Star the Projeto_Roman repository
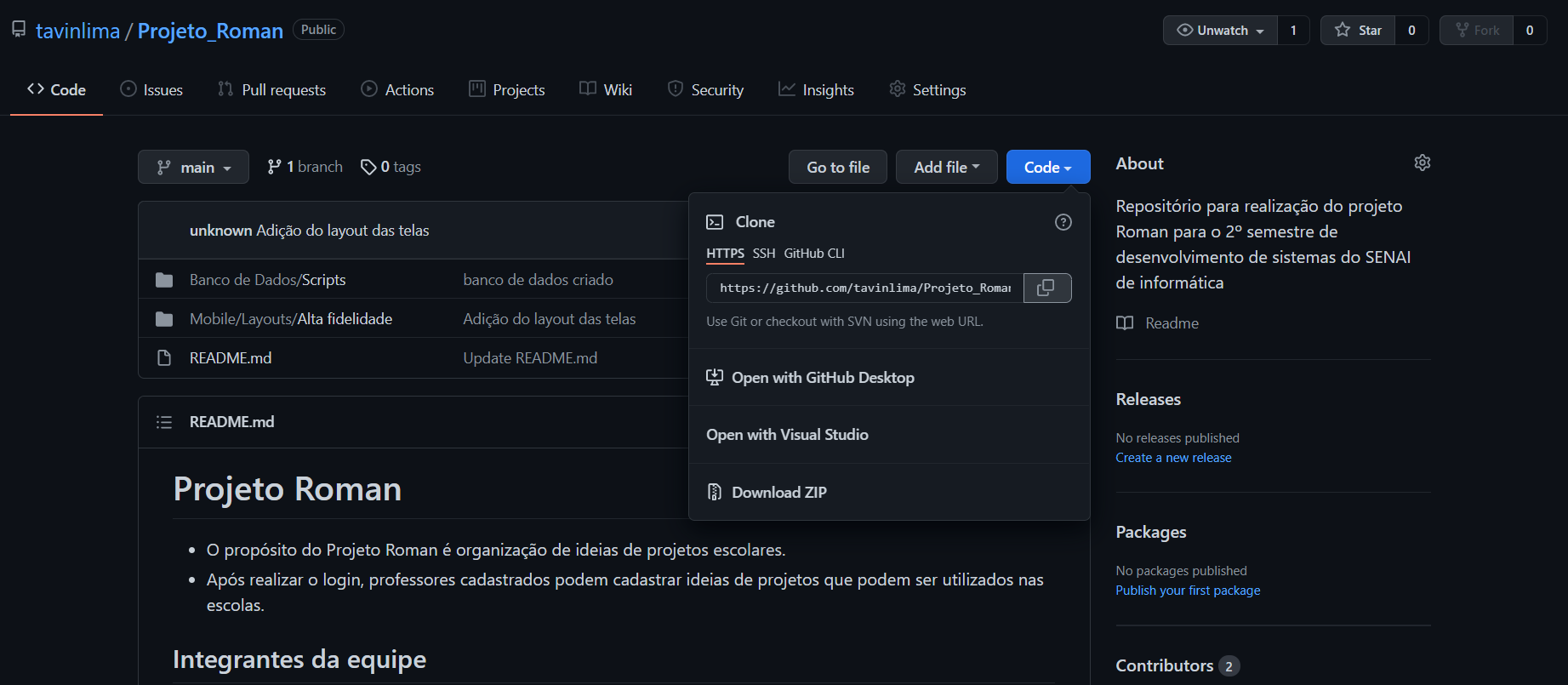1568x685 pixels. [1358, 30]
